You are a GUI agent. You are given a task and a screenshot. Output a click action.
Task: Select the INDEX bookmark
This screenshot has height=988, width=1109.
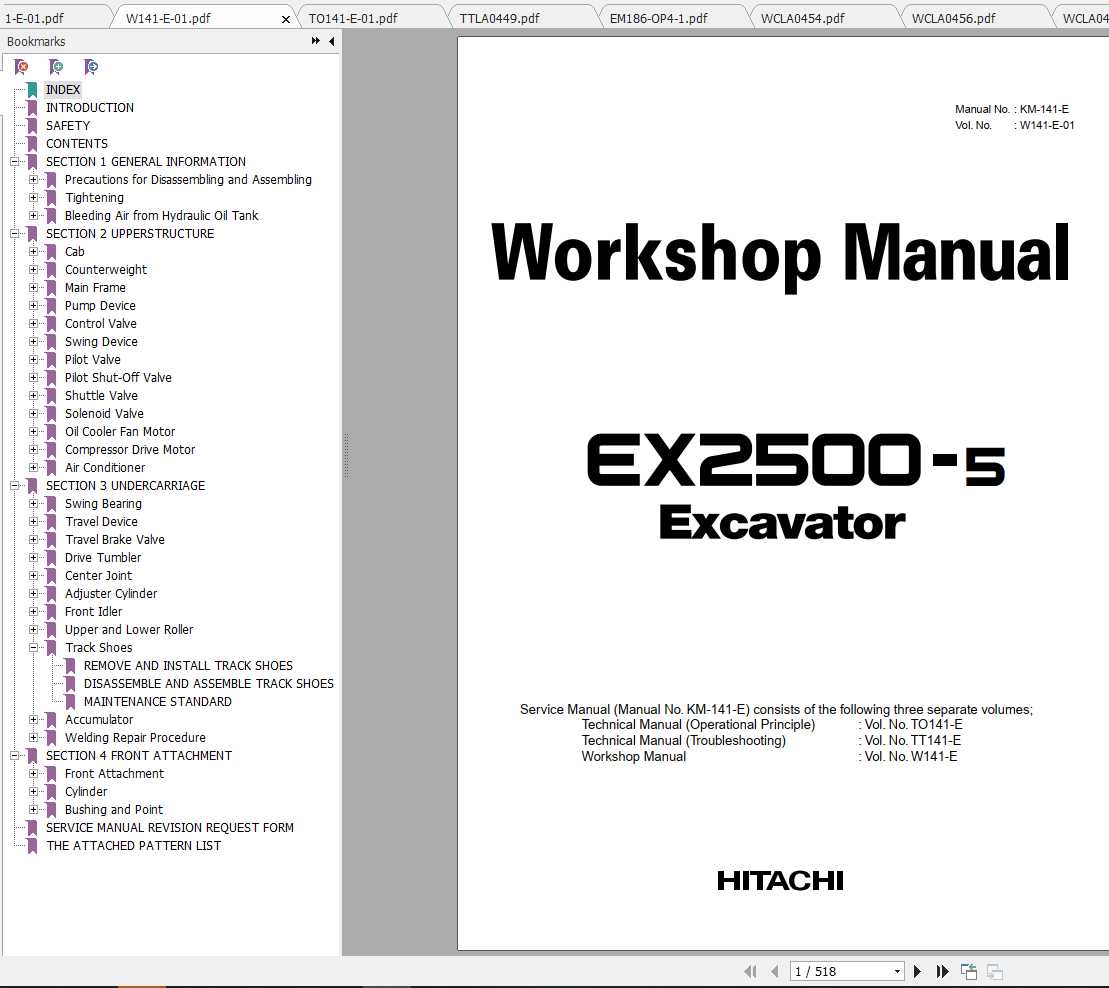(63, 89)
